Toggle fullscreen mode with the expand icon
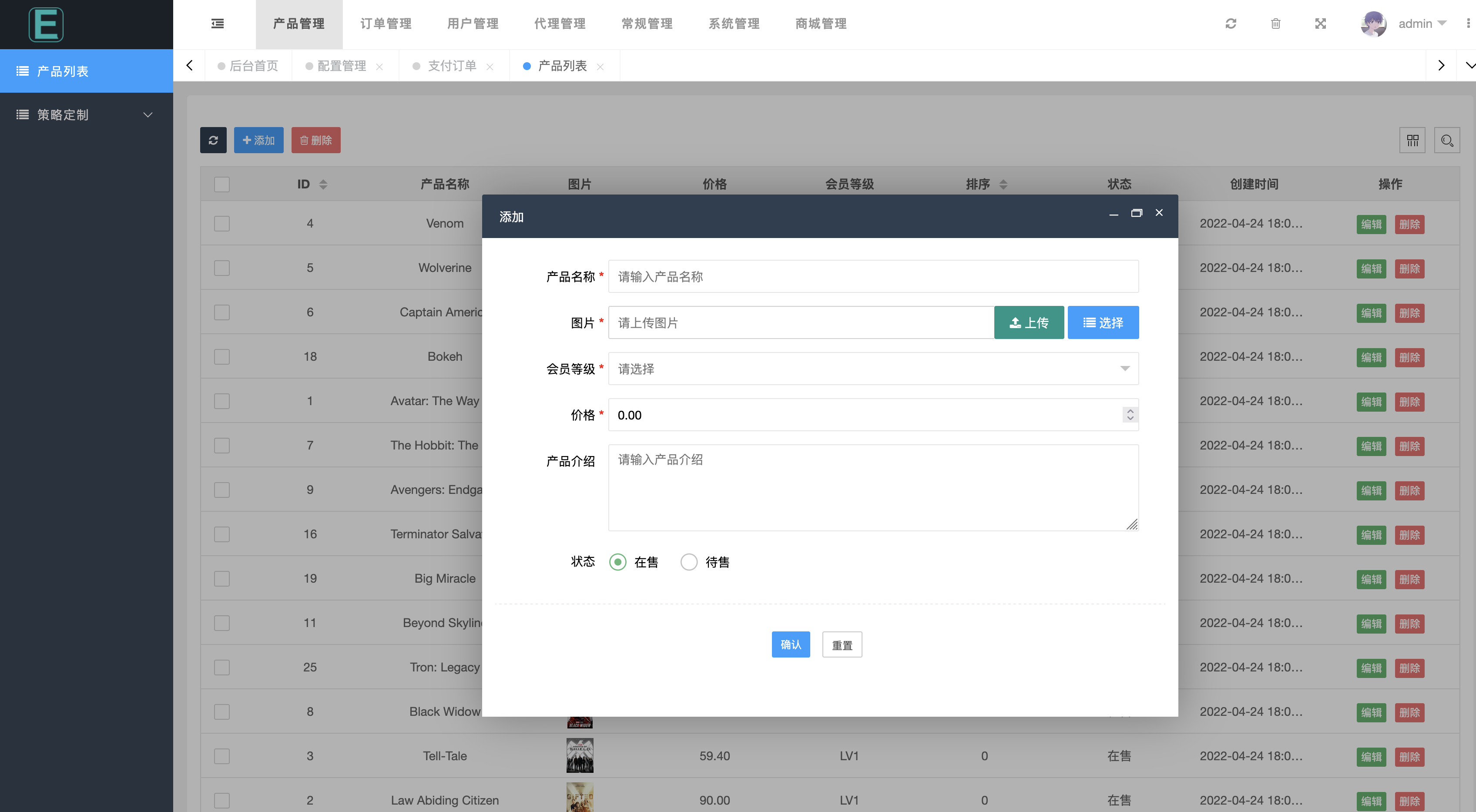The width and height of the screenshot is (1476, 812). (1320, 23)
